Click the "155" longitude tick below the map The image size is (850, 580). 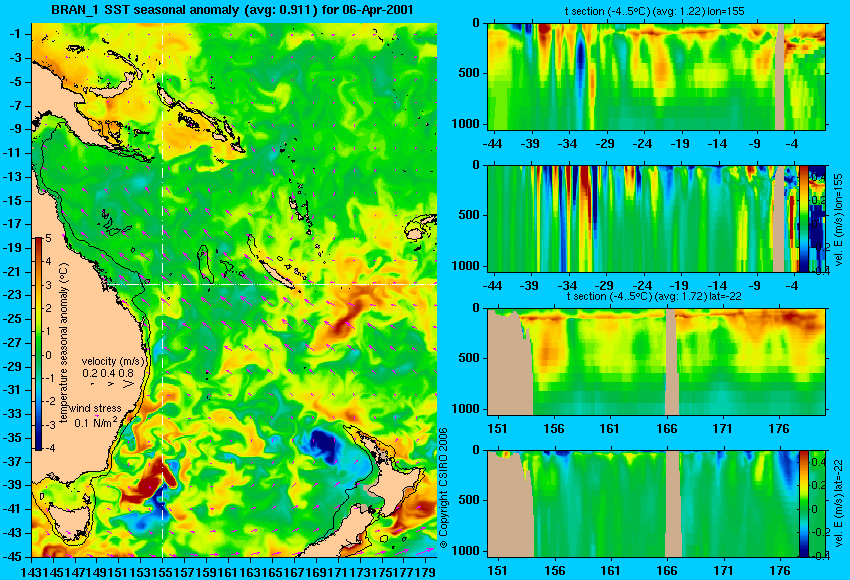click(162, 572)
